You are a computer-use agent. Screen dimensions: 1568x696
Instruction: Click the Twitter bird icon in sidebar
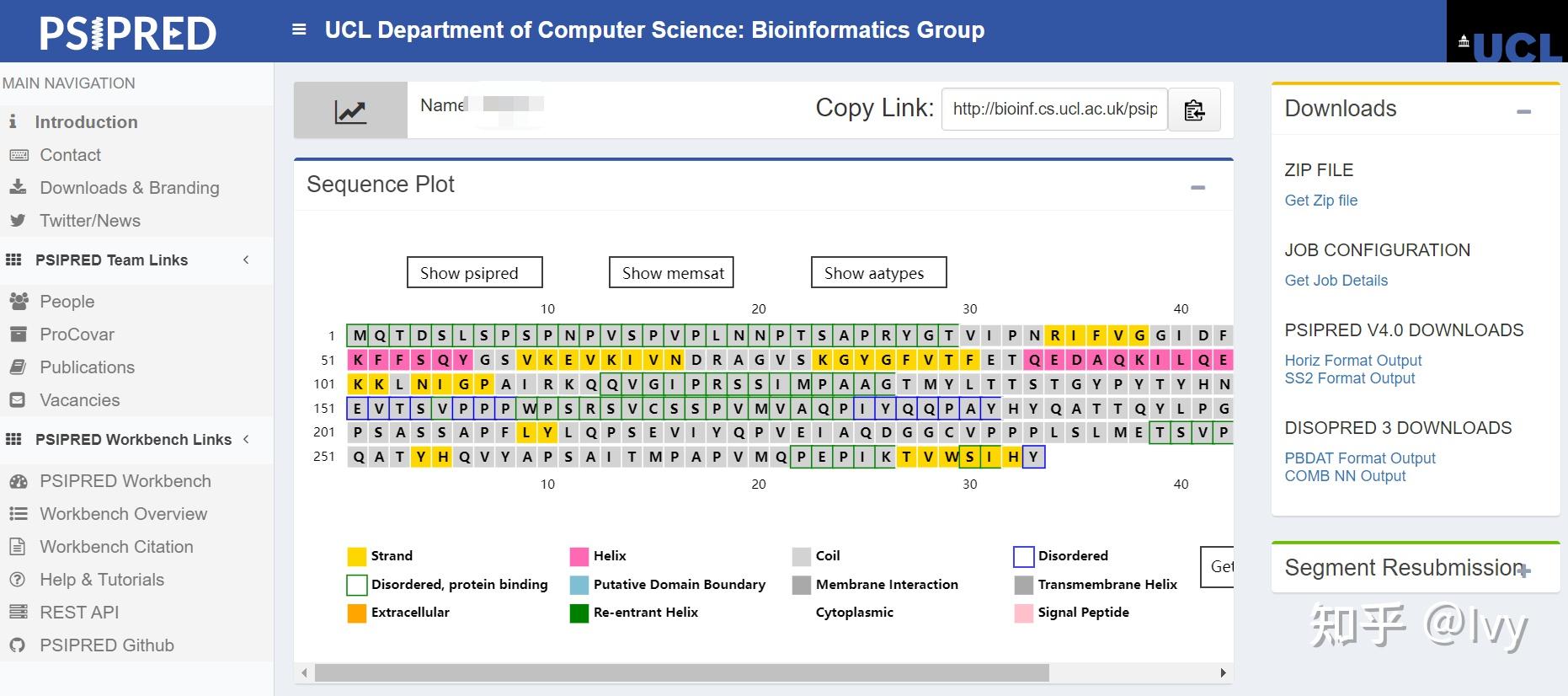pyautogui.click(x=18, y=221)
